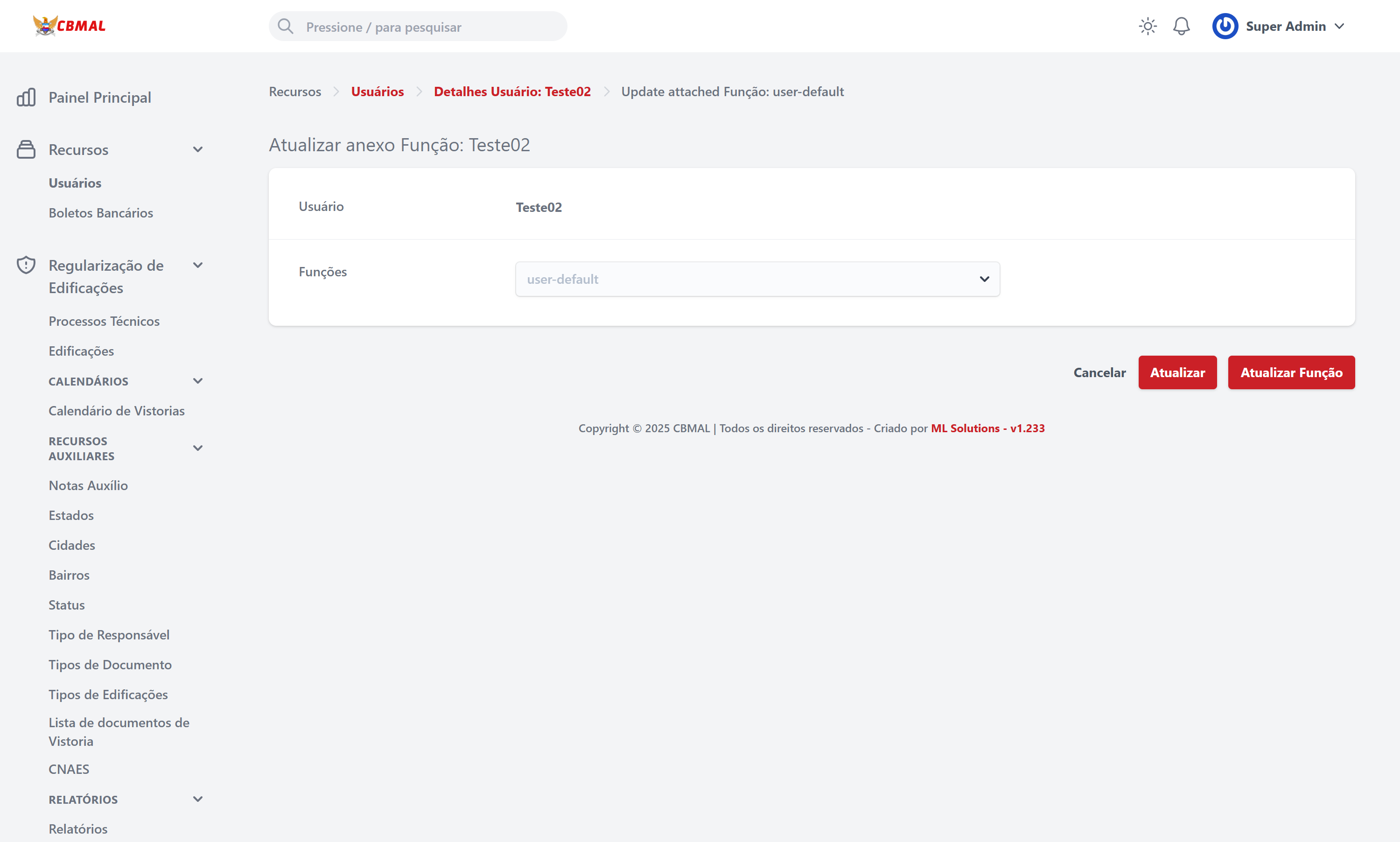Click the Regularização shield icon
Viewport: 1400px width, 842px height.
pos(26,266)
